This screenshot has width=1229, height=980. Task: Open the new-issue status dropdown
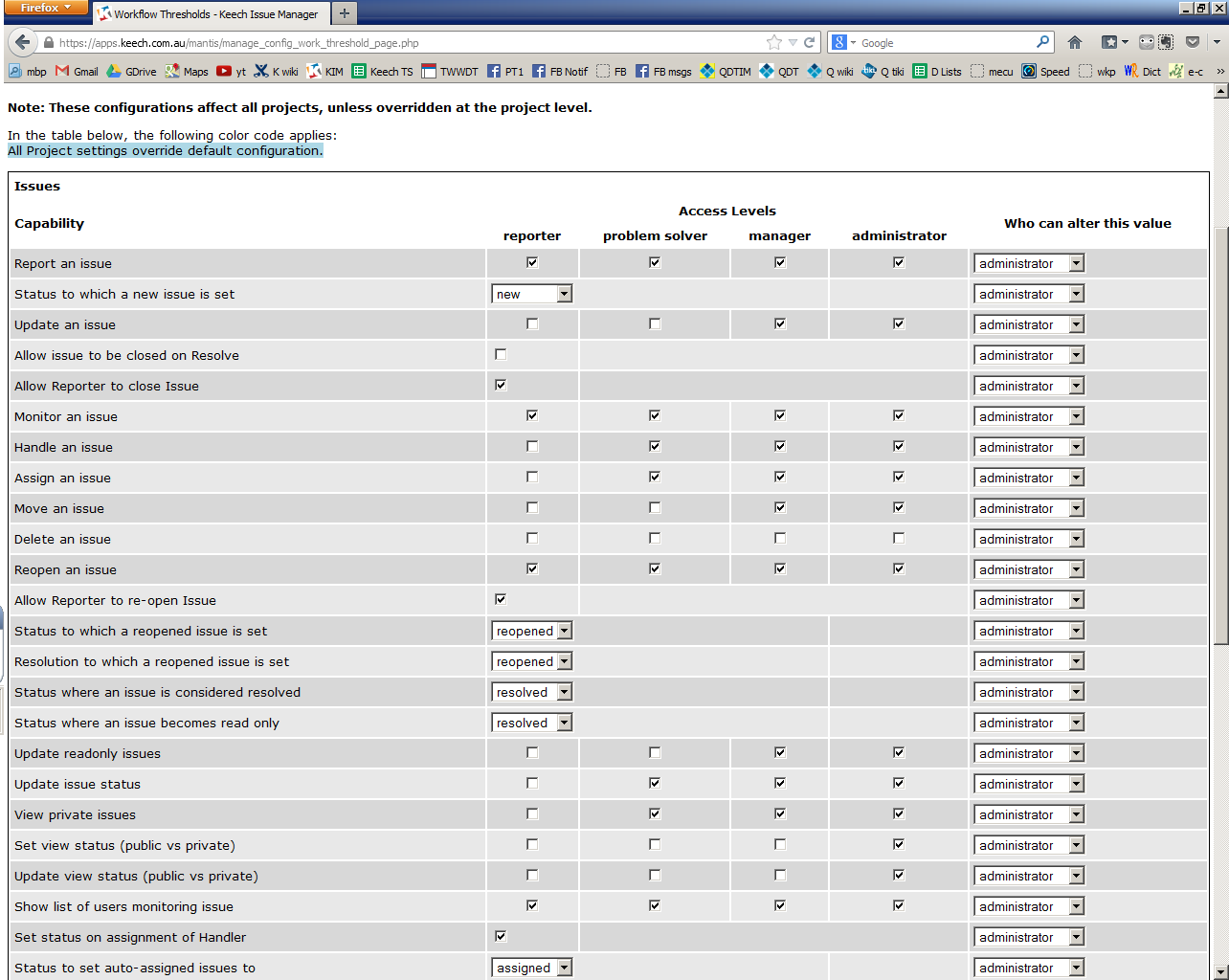tap(531, 294)
